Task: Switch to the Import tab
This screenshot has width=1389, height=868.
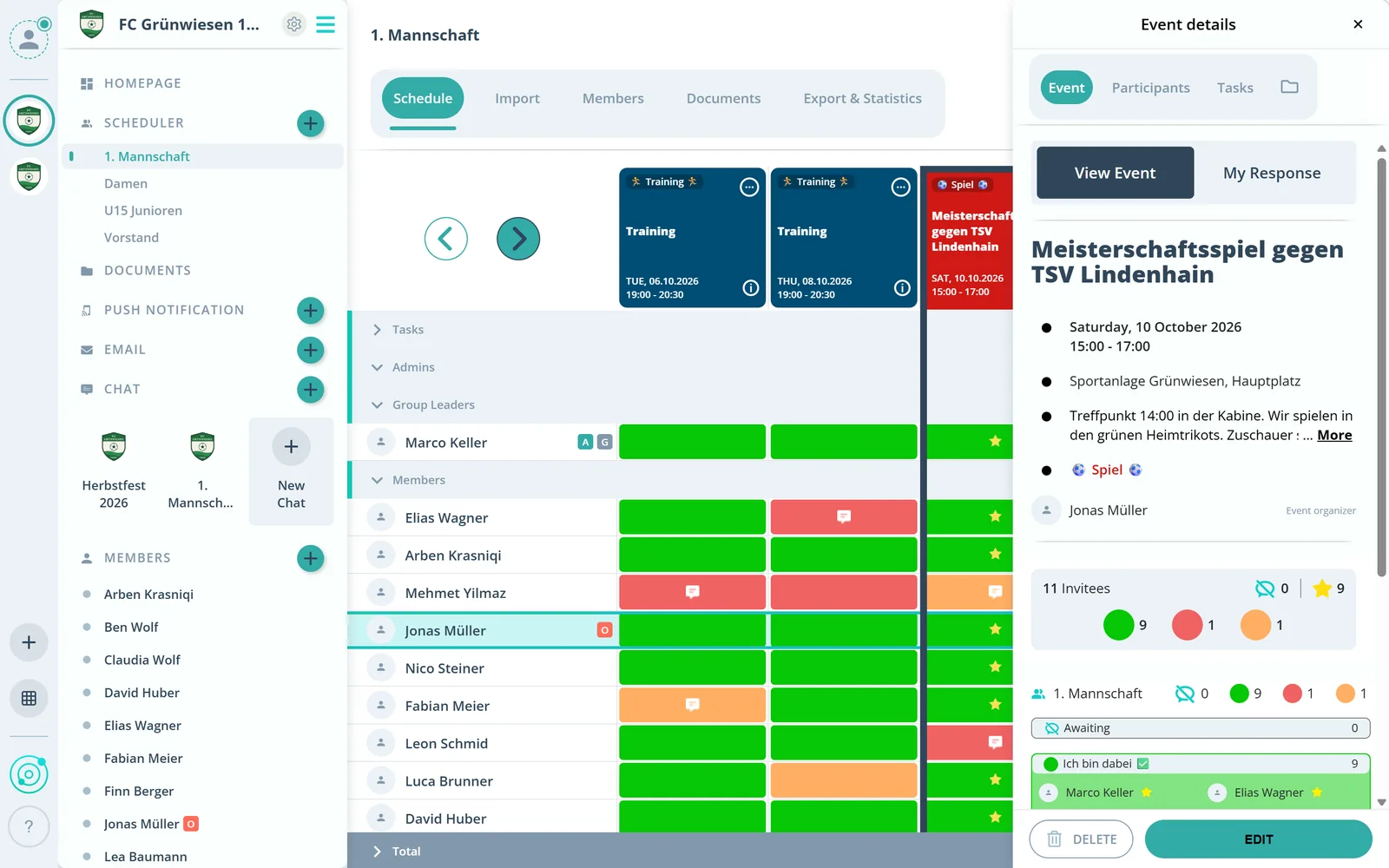Action: [517, 98]
